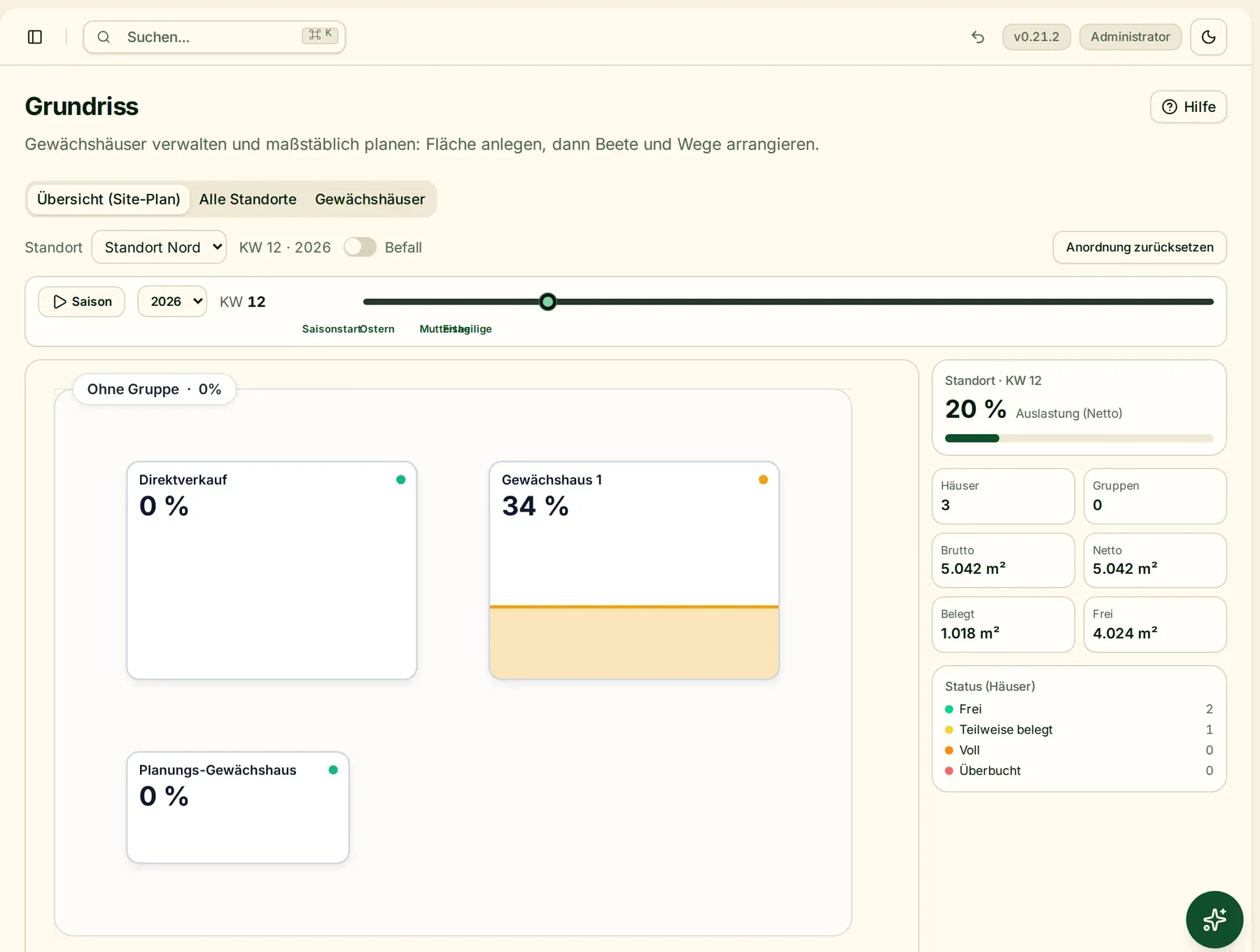This screenshot has height=952, width=1260.
Task: Click the Ohne Gruppe · 0% label
Action: [154, 389]
